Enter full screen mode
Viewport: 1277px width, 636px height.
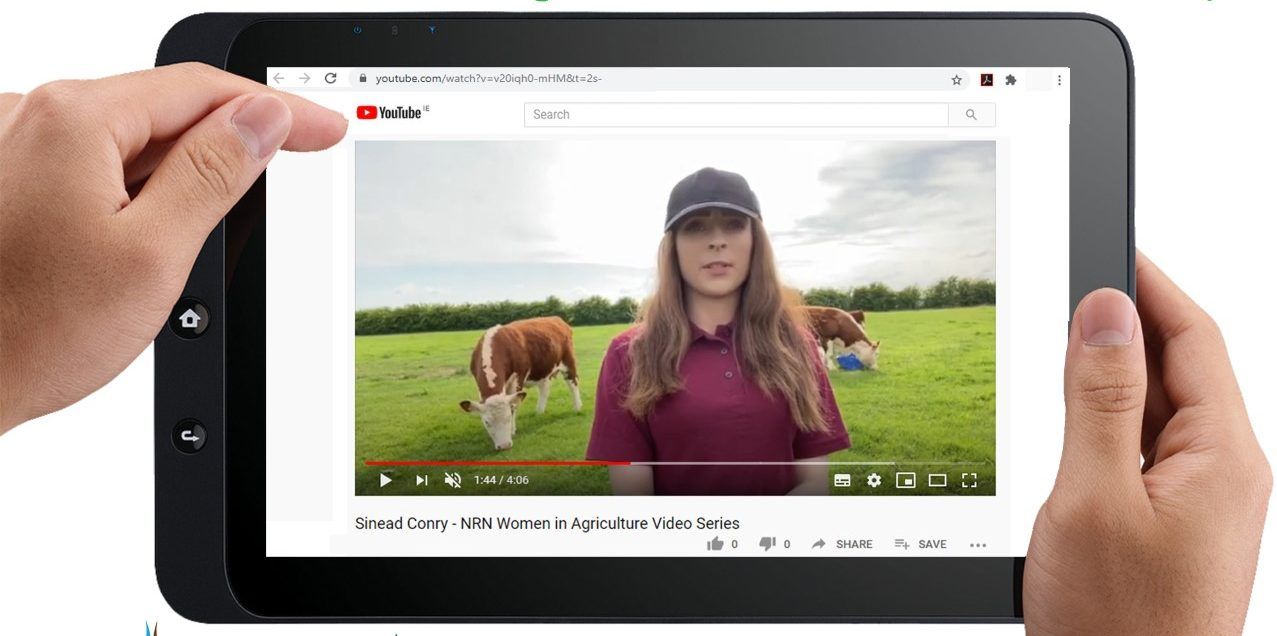969,480
